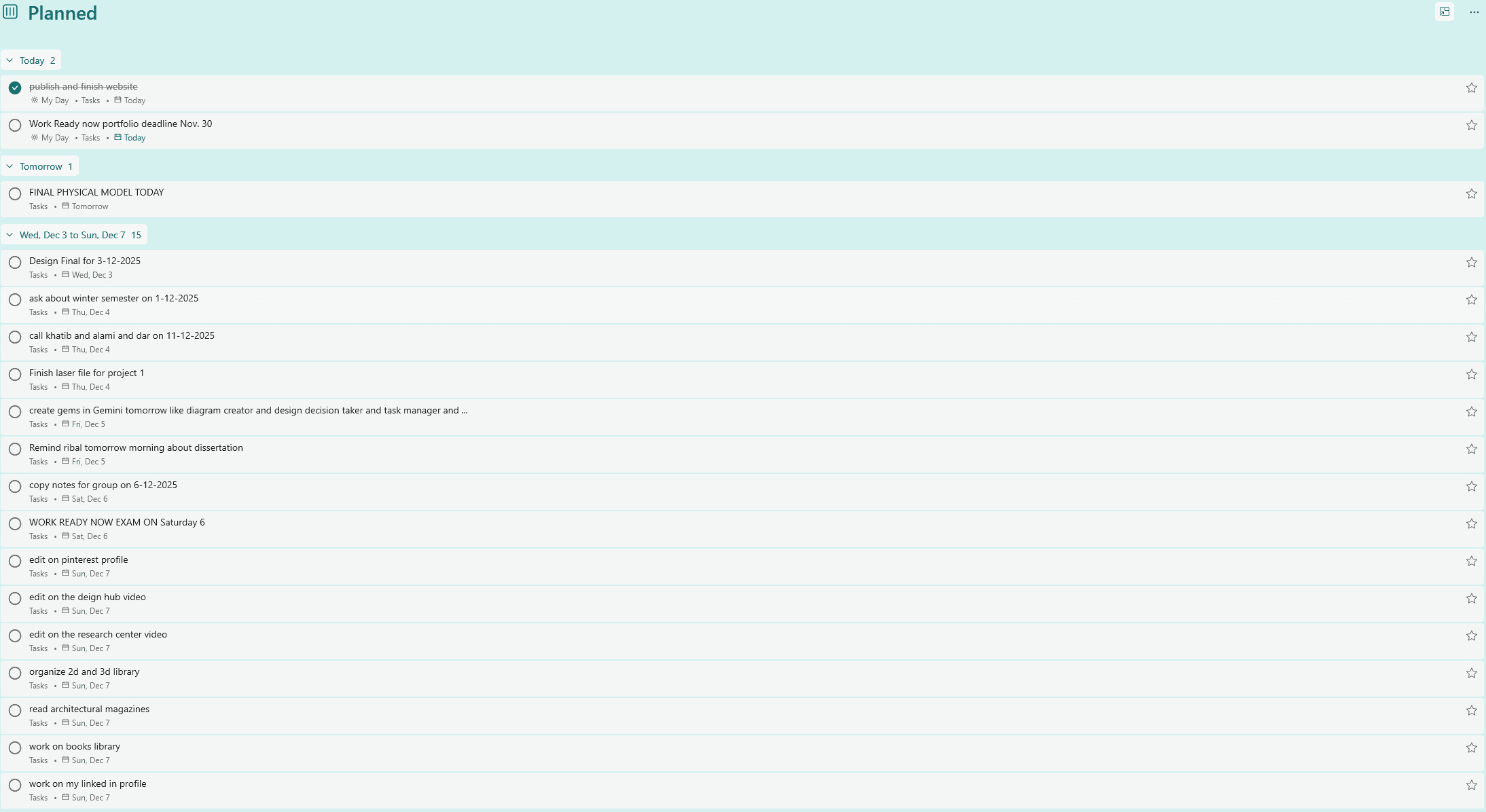Image resolution: width=1486 pixels, height=812 pixels.
Task: Complete the copy notes for group task
Action: tap(15, 486)
